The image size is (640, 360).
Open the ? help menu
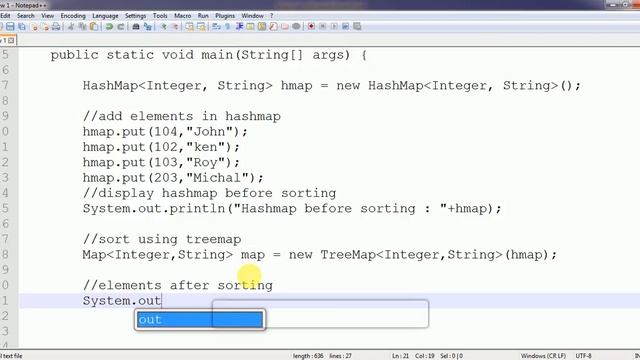pyautogui.click(x=271, y=16)
